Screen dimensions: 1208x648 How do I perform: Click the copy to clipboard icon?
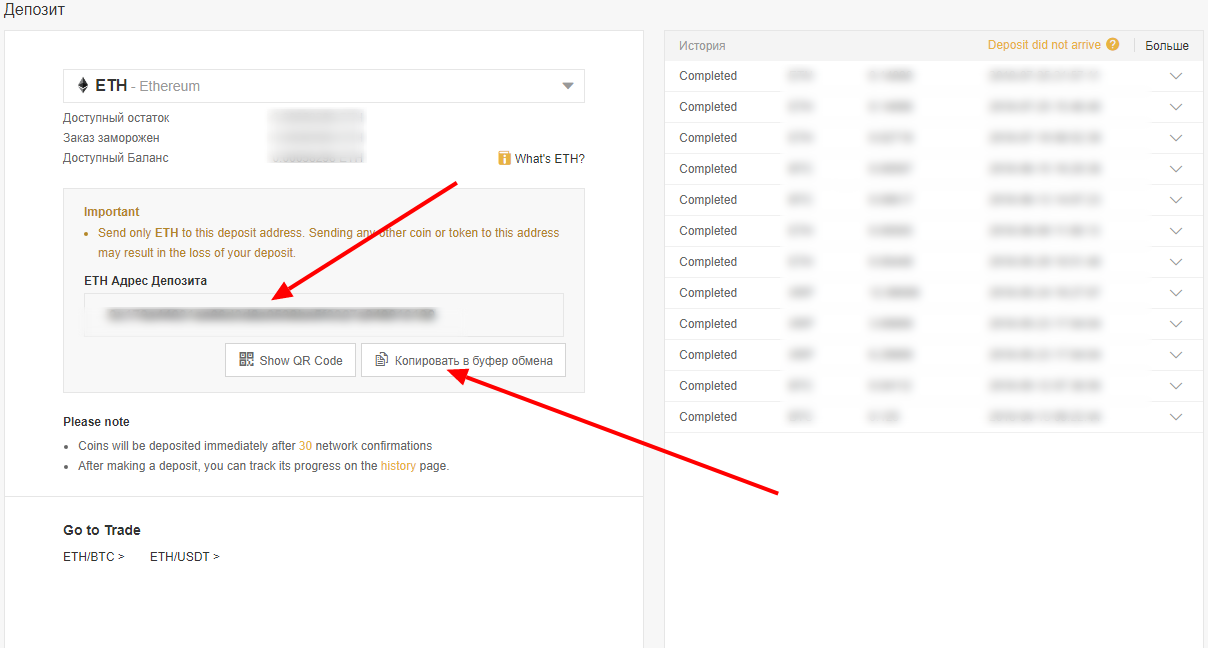click(x=381, y=360)
